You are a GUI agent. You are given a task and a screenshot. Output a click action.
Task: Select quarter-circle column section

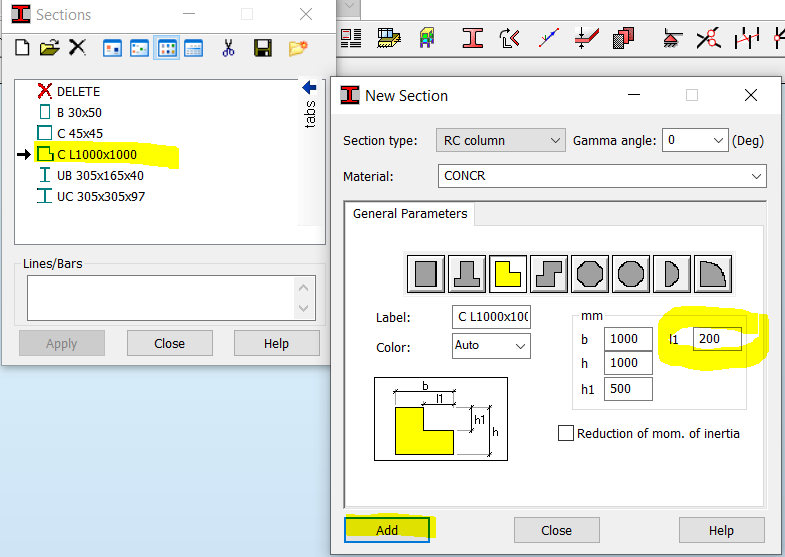pos(713,274)
